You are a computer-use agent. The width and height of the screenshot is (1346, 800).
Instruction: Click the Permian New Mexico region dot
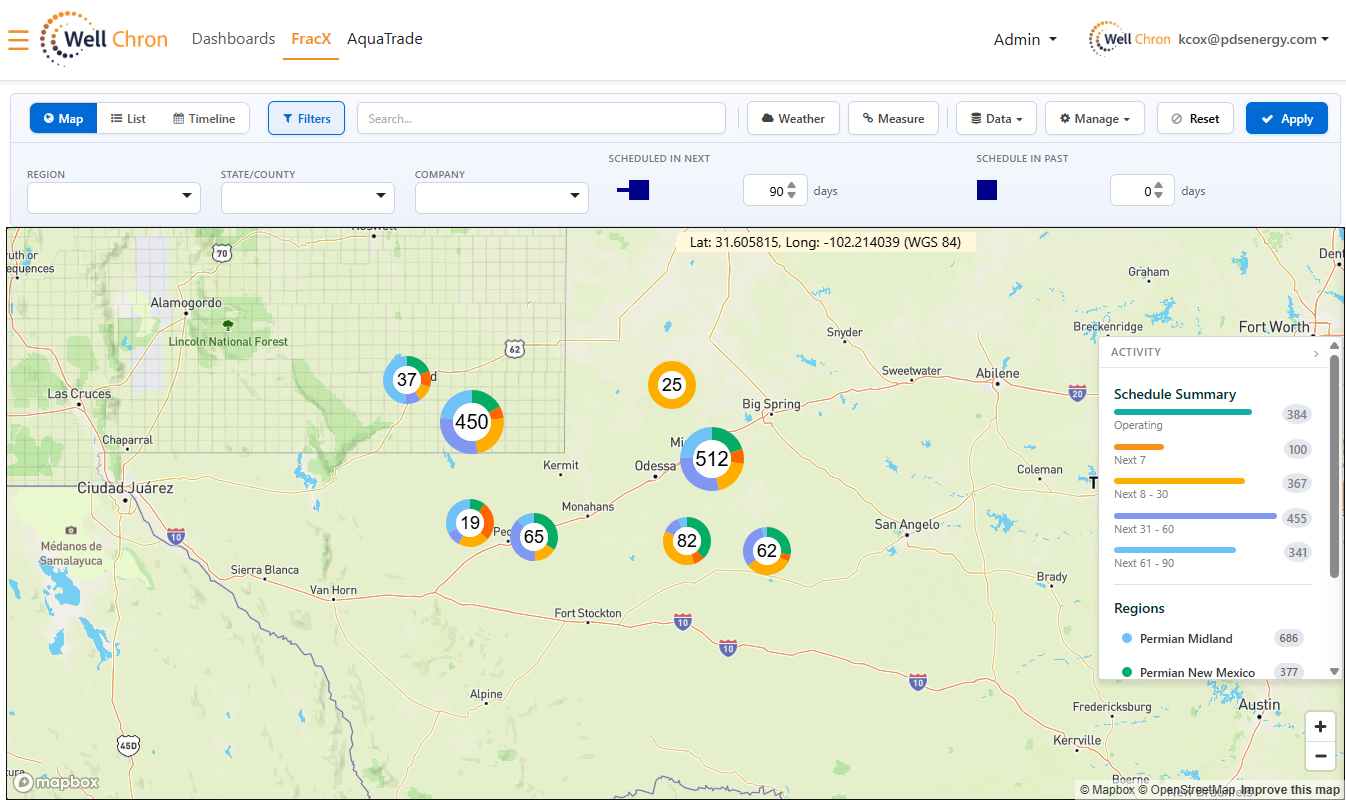pos(1127,672)
